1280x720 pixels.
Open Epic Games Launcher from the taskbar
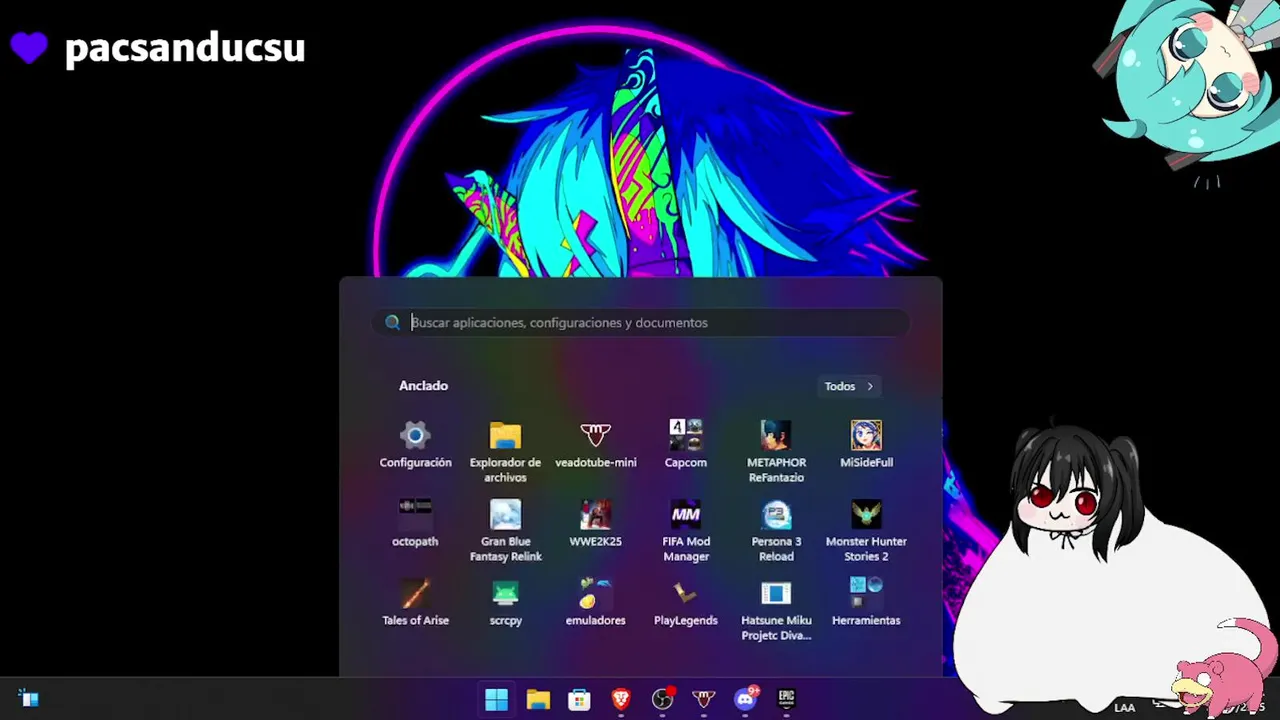click(787, 699)
